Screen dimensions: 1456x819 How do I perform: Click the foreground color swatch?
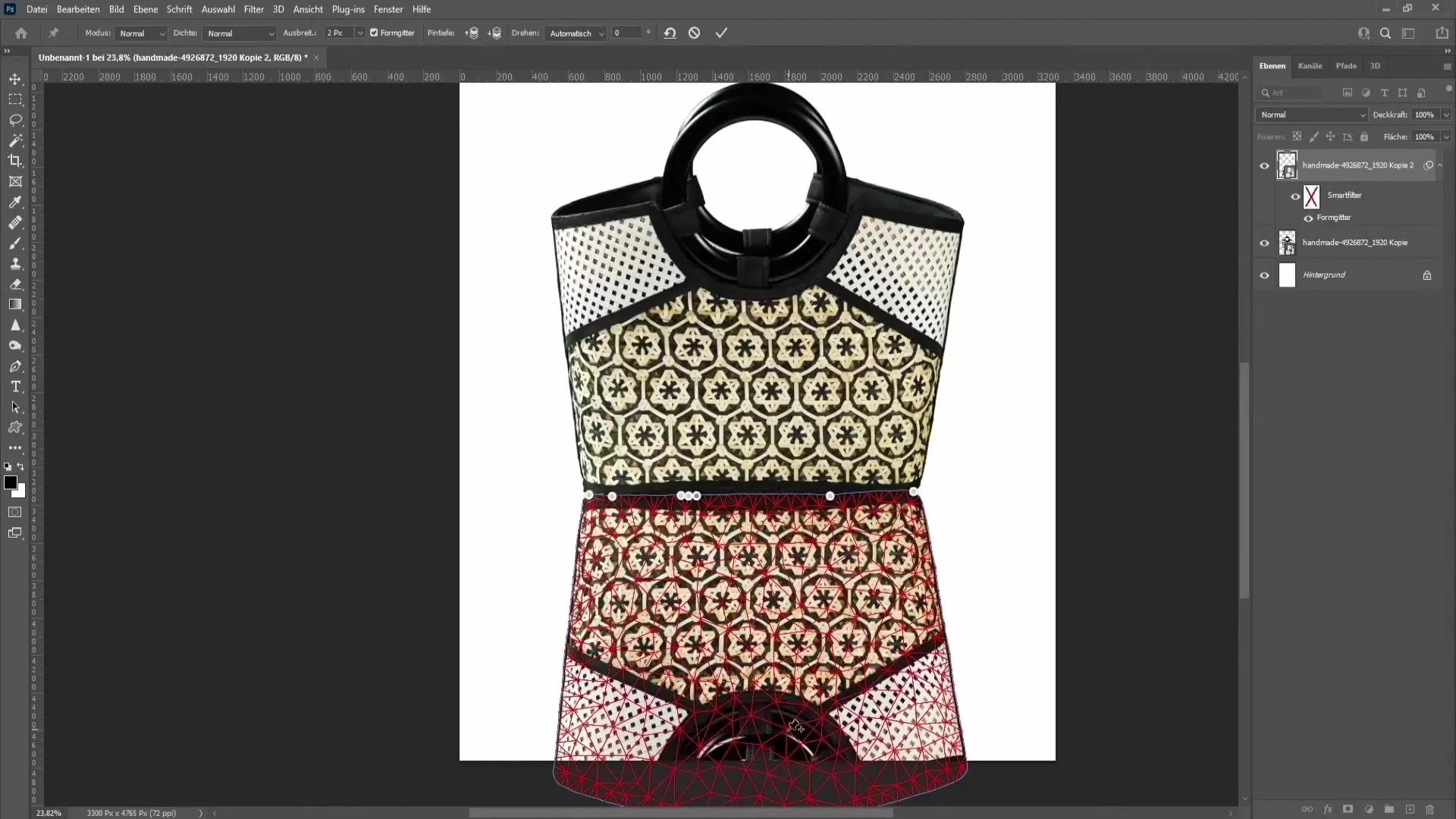coord(11,484)
